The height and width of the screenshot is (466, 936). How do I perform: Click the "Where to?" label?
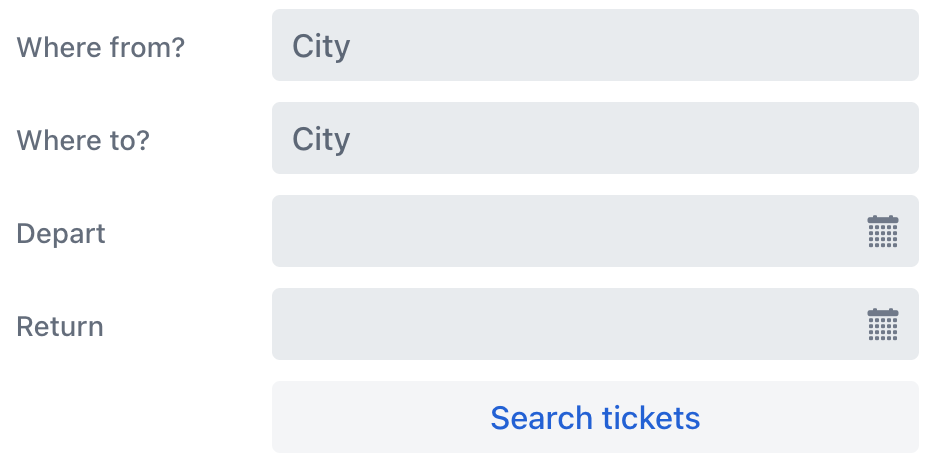83,140
